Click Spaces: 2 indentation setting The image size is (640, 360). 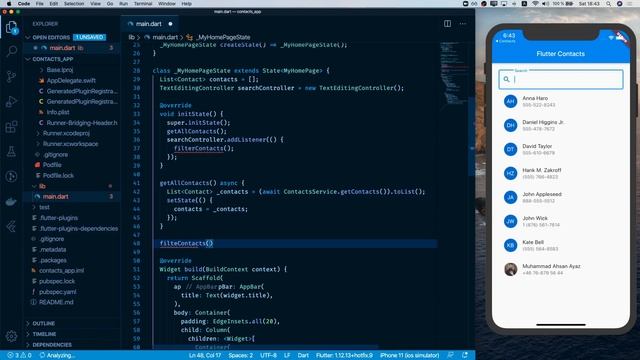pyautogui.click(x=240, y=355)
